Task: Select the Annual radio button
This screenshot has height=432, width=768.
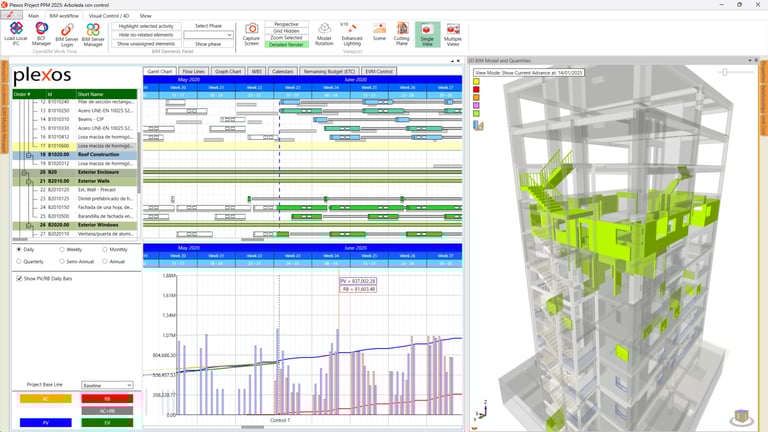Action: pos(105,262)
